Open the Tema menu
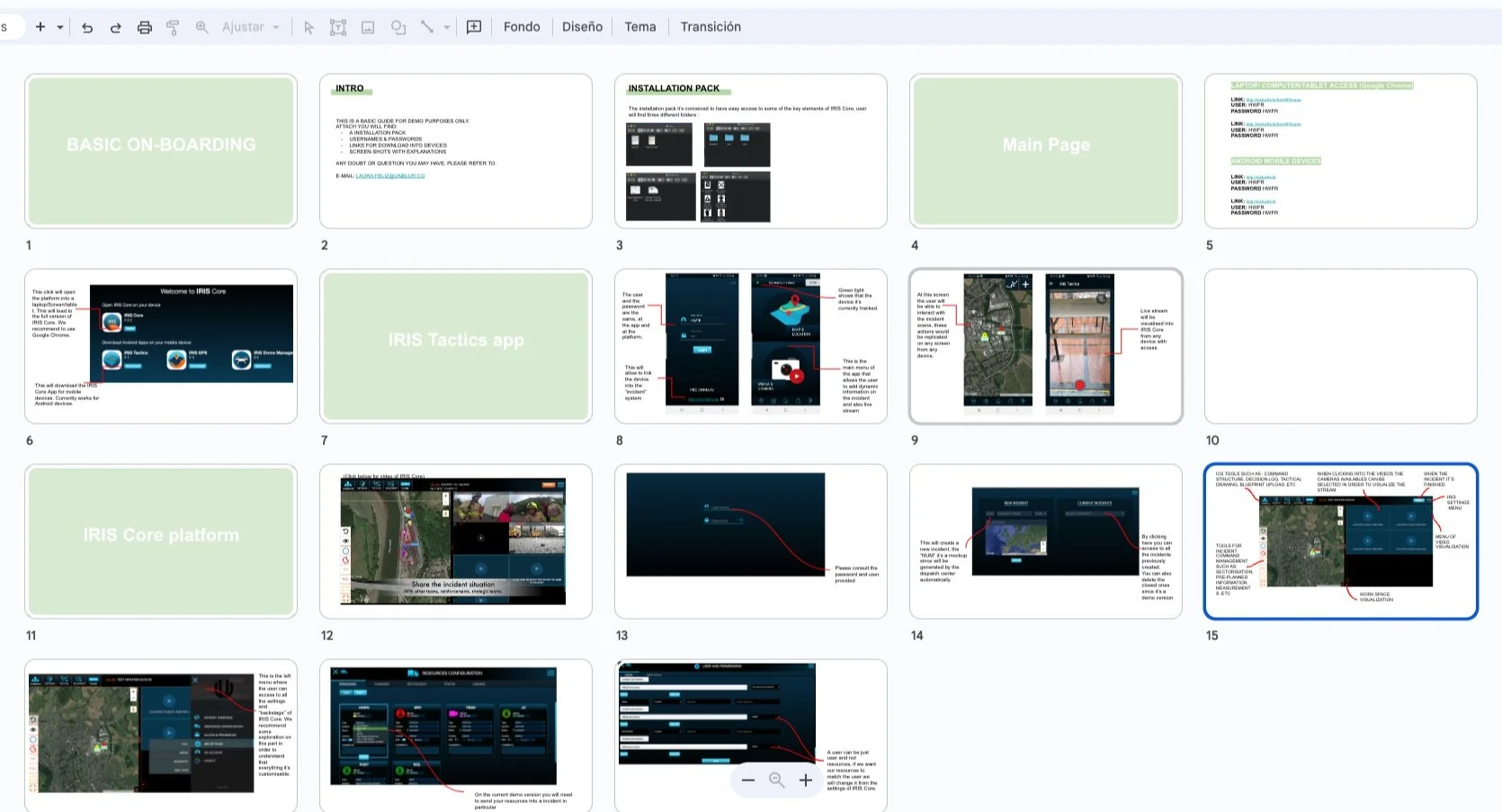Screen dimensions: 1502x812 639,27
